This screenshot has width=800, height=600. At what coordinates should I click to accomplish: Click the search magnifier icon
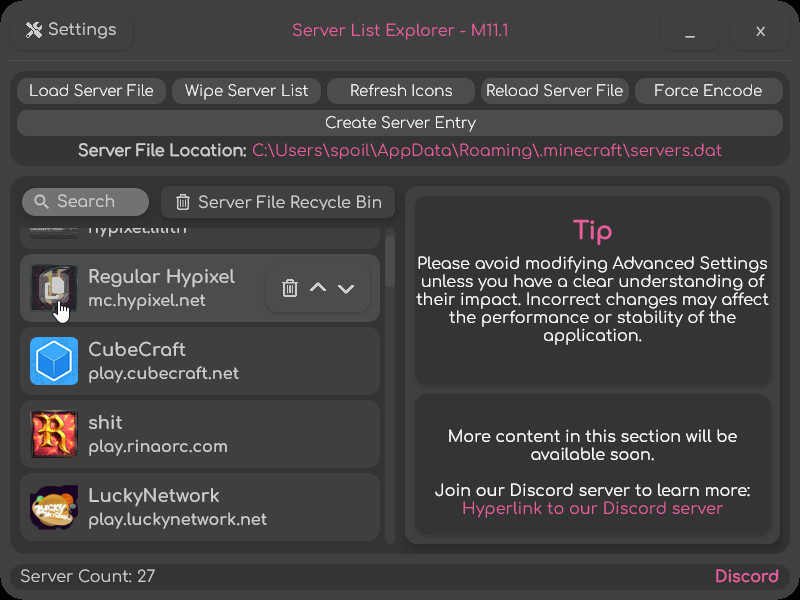pyautogui.click(x=41, y=202)
